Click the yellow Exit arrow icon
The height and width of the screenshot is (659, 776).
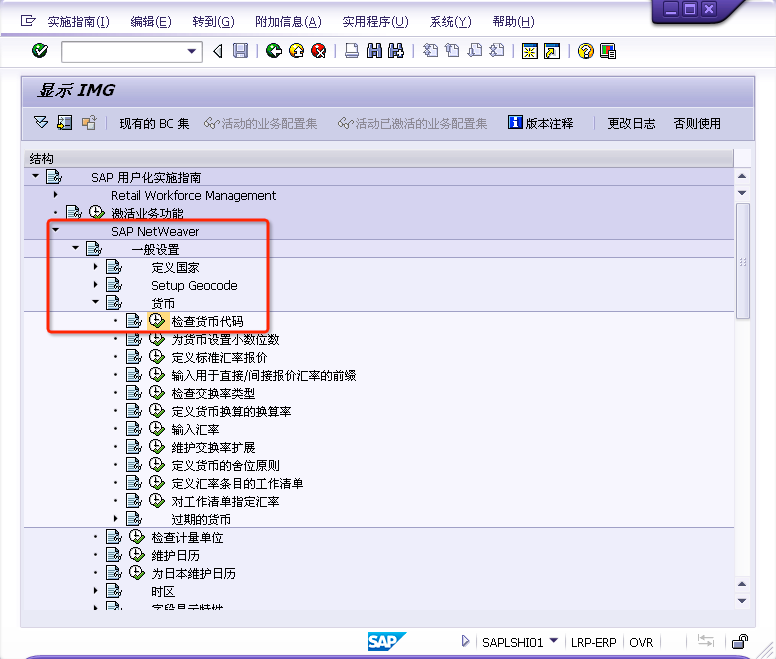coord(296,50)
